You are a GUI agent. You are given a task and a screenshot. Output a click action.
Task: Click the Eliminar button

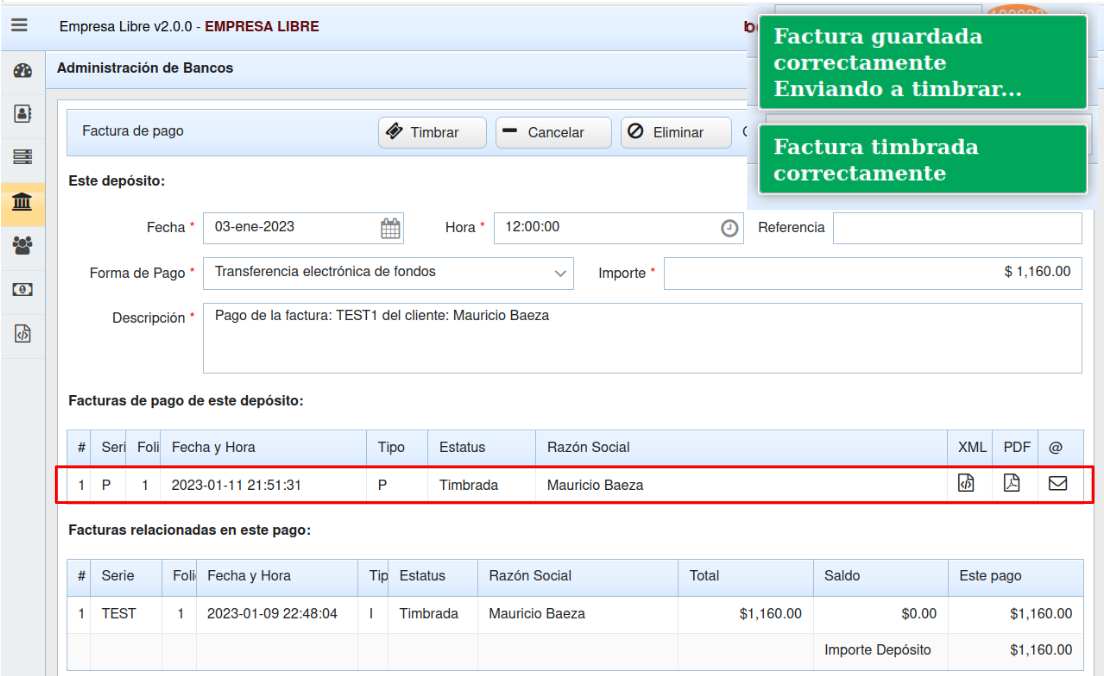point(675,133)
